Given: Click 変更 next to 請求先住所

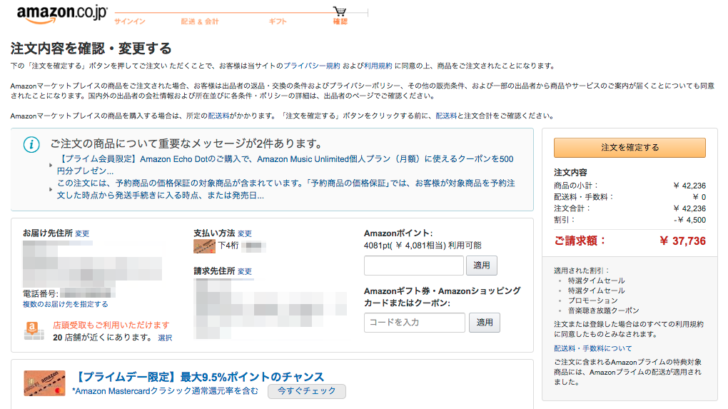Looking at the screenshot, I should coord(245,272).
